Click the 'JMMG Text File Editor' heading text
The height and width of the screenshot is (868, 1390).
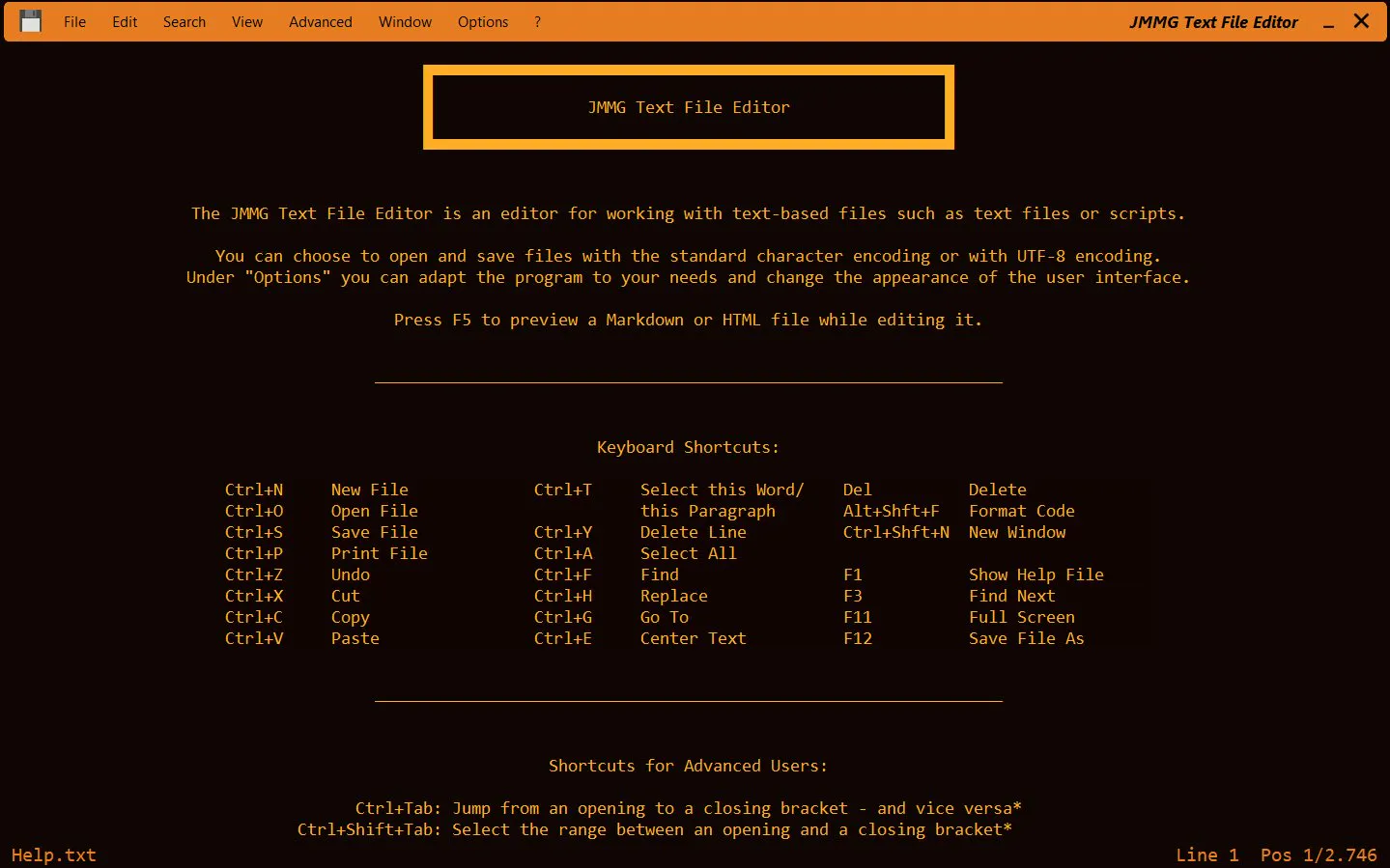point(689,107)
